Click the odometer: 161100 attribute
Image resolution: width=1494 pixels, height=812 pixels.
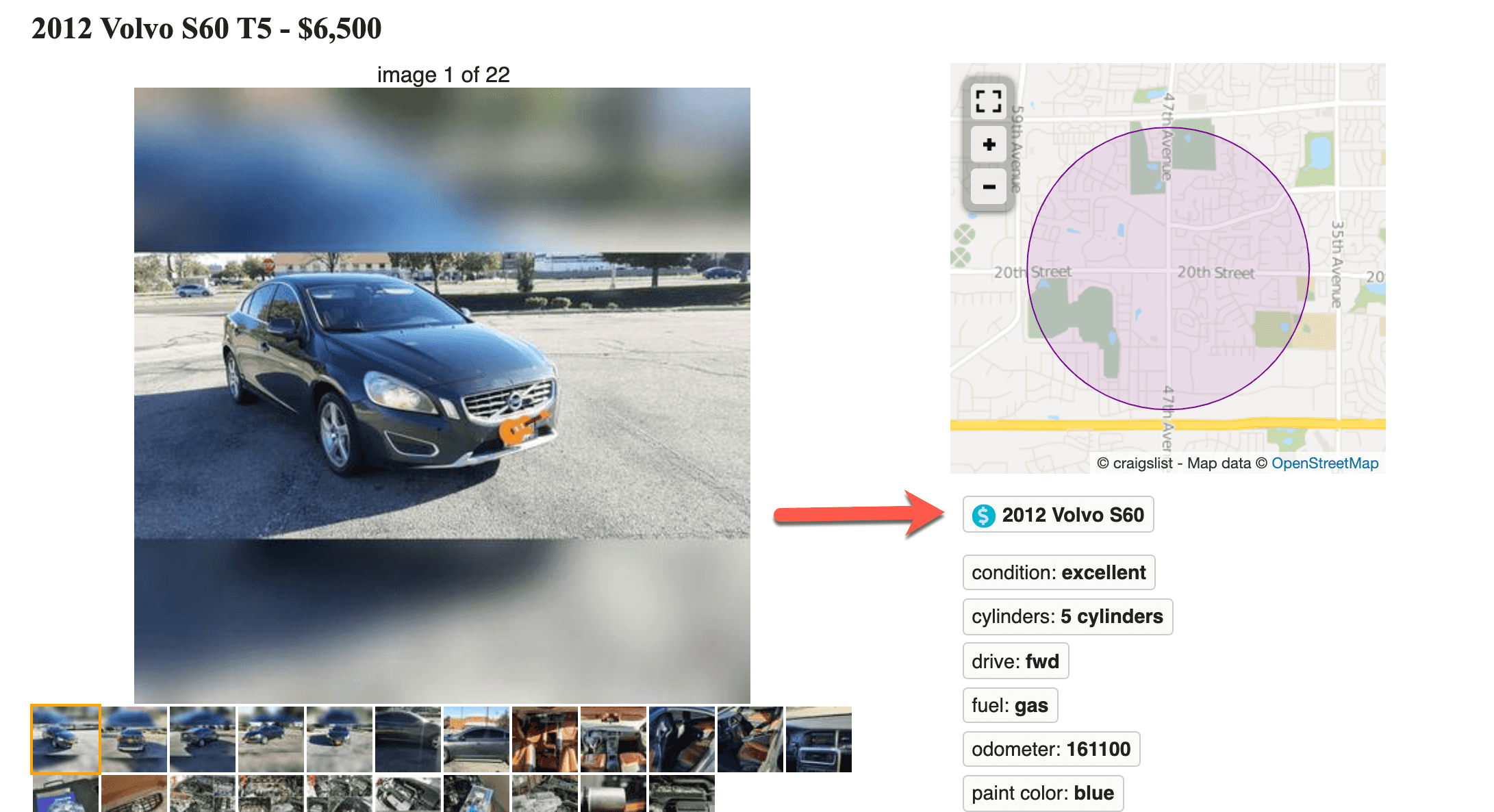pyautogui.click(x=1051, y=749)
